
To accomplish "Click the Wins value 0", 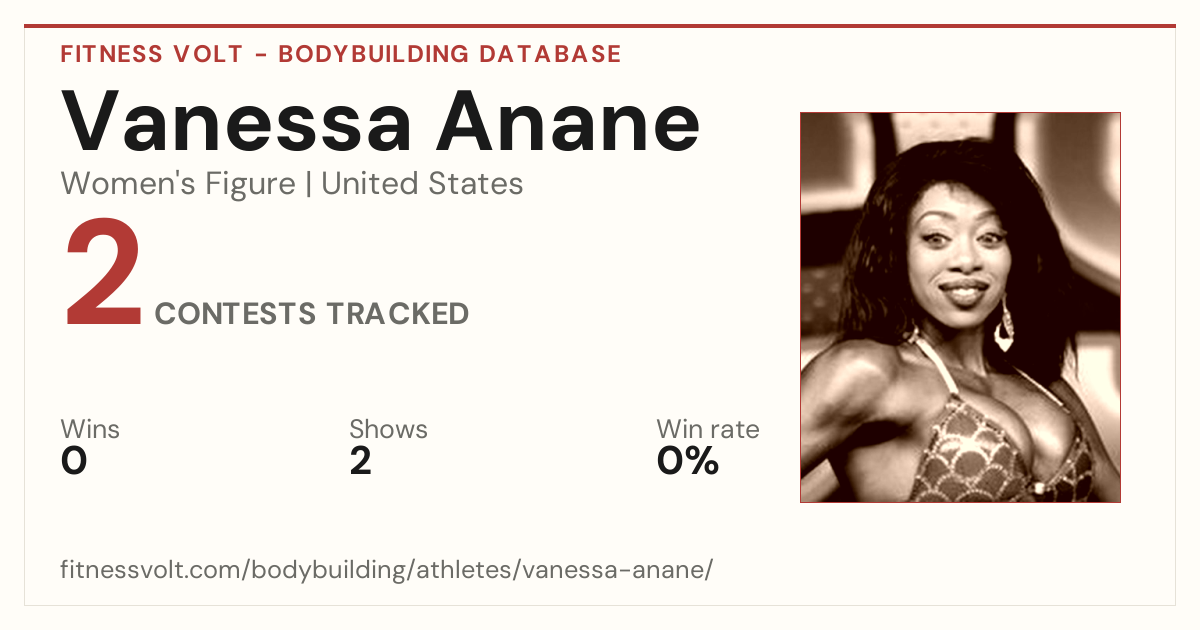I will pos(74,461).
